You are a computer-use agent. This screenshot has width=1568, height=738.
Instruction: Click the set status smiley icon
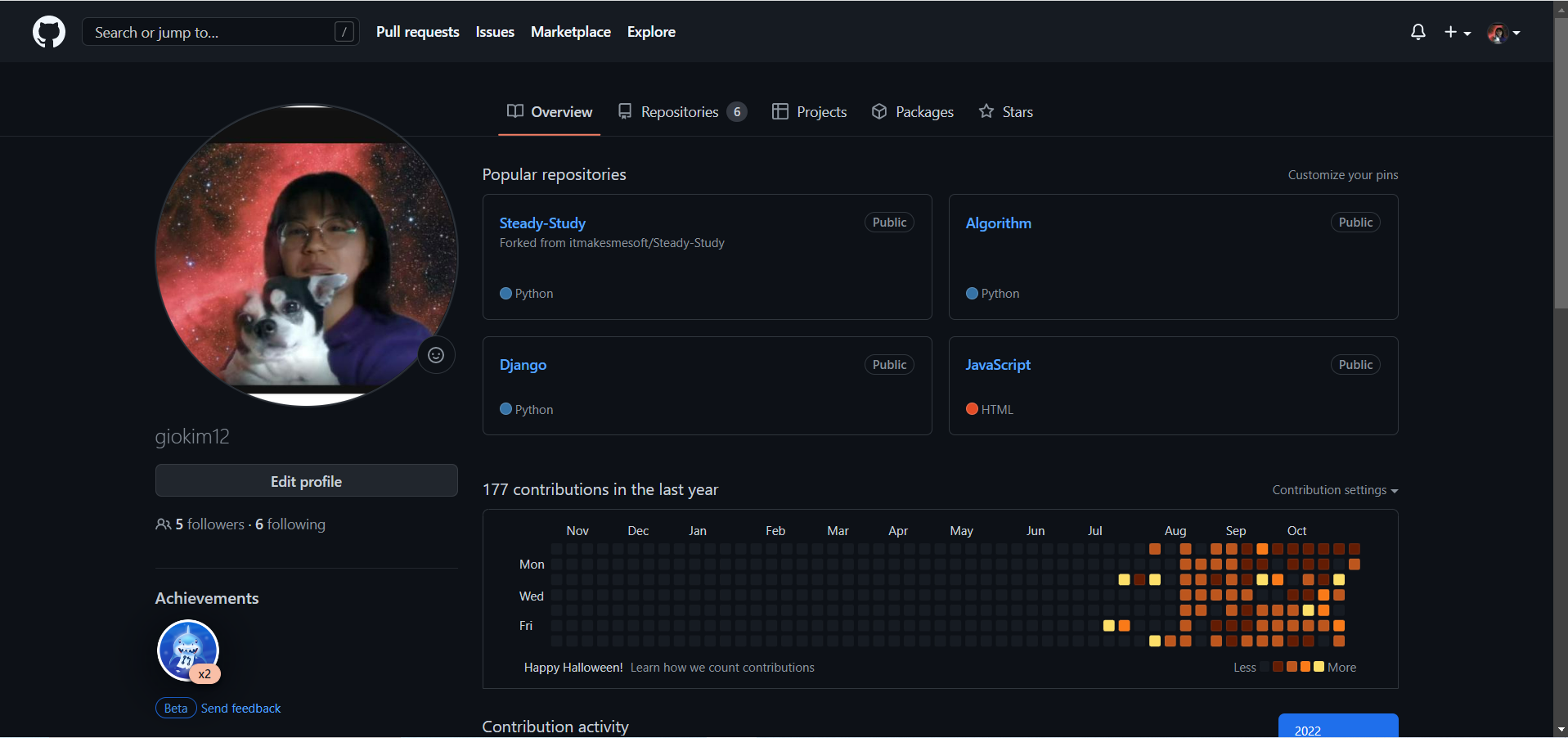436,355
